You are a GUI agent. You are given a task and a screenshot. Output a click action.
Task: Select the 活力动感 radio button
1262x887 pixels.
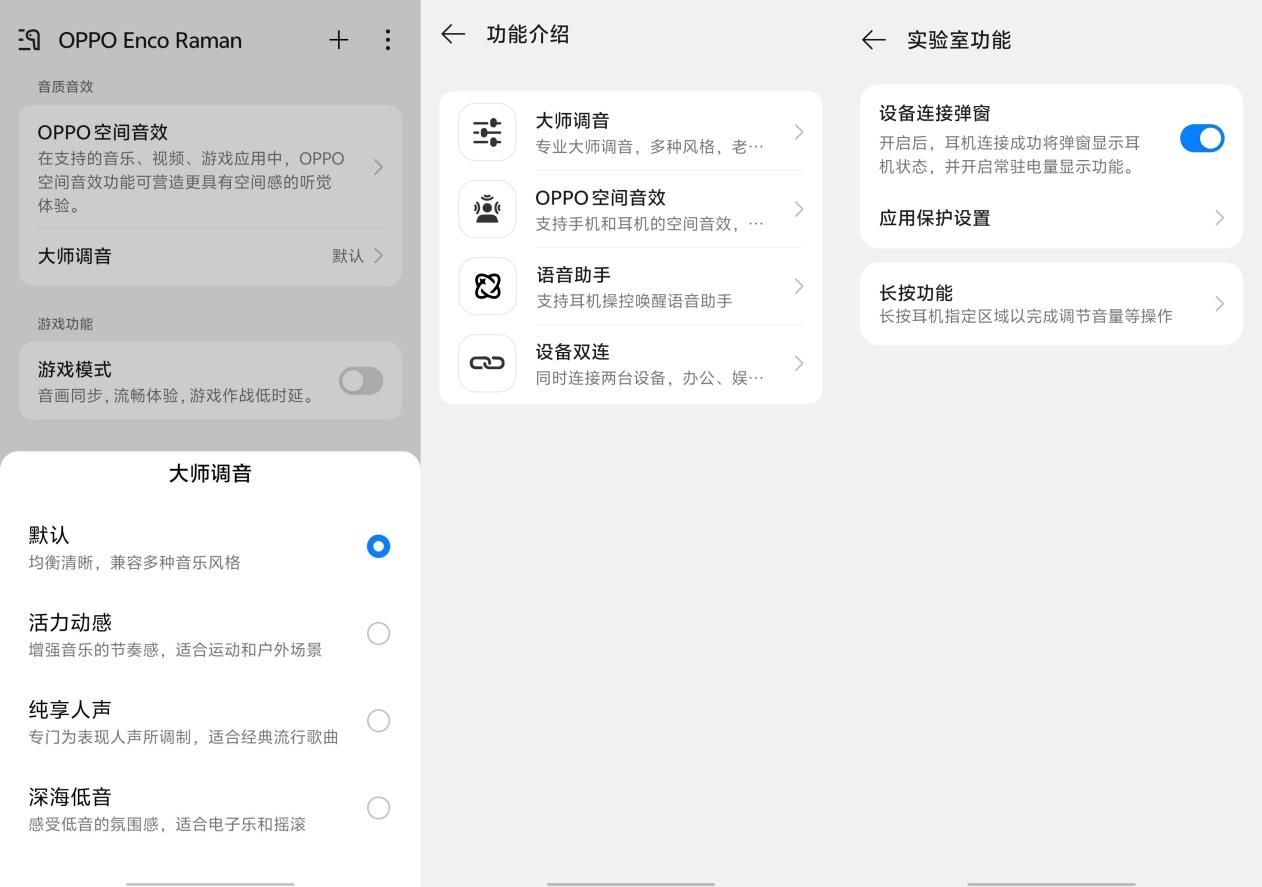378,633
